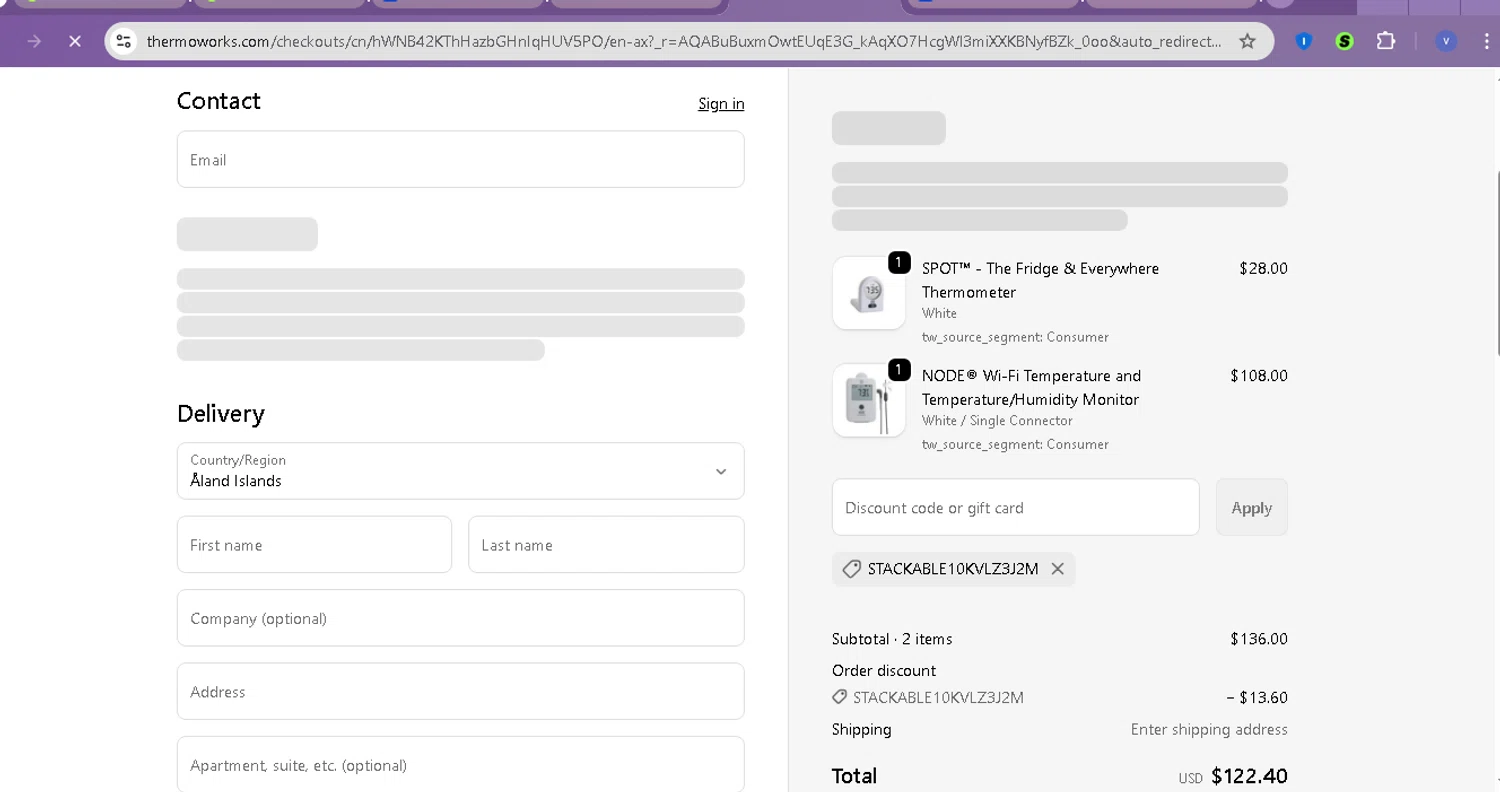
Task: Click the order discount tag icon
Action: tap(840, 697)
